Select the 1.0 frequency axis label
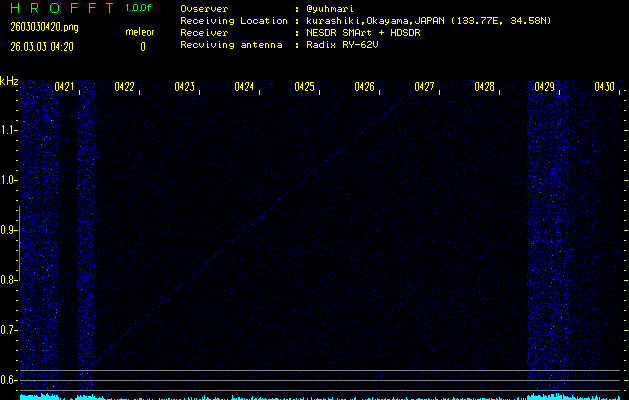Image resolution: width=629 pixels, height=400 pixels. tap(8, 180)
